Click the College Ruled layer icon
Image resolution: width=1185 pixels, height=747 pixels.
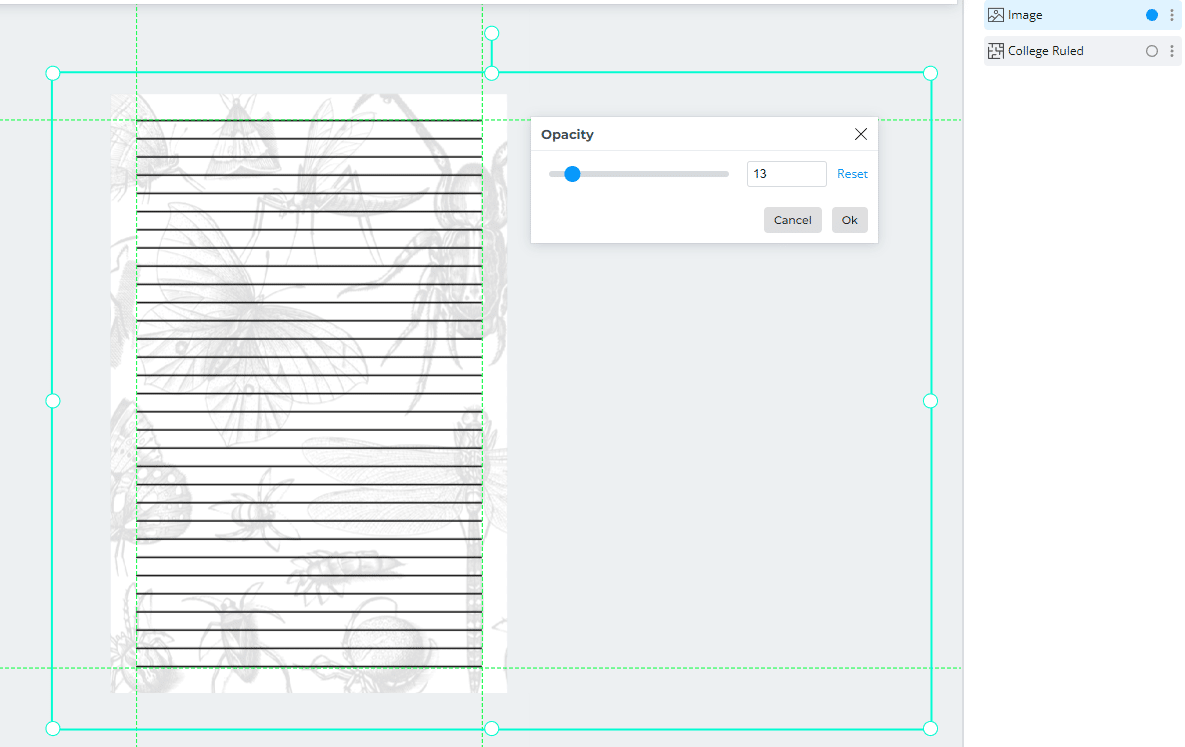coord(996,51)
